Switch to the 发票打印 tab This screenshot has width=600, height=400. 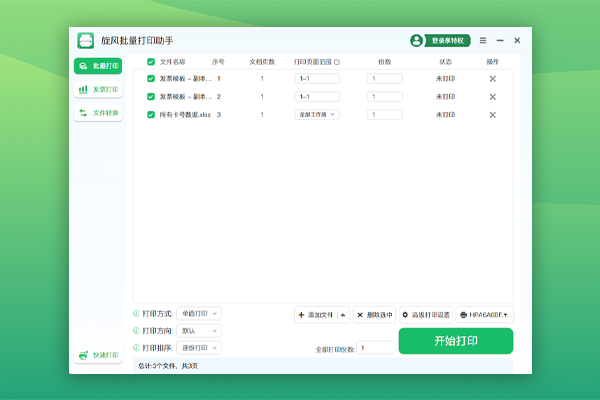98,89
